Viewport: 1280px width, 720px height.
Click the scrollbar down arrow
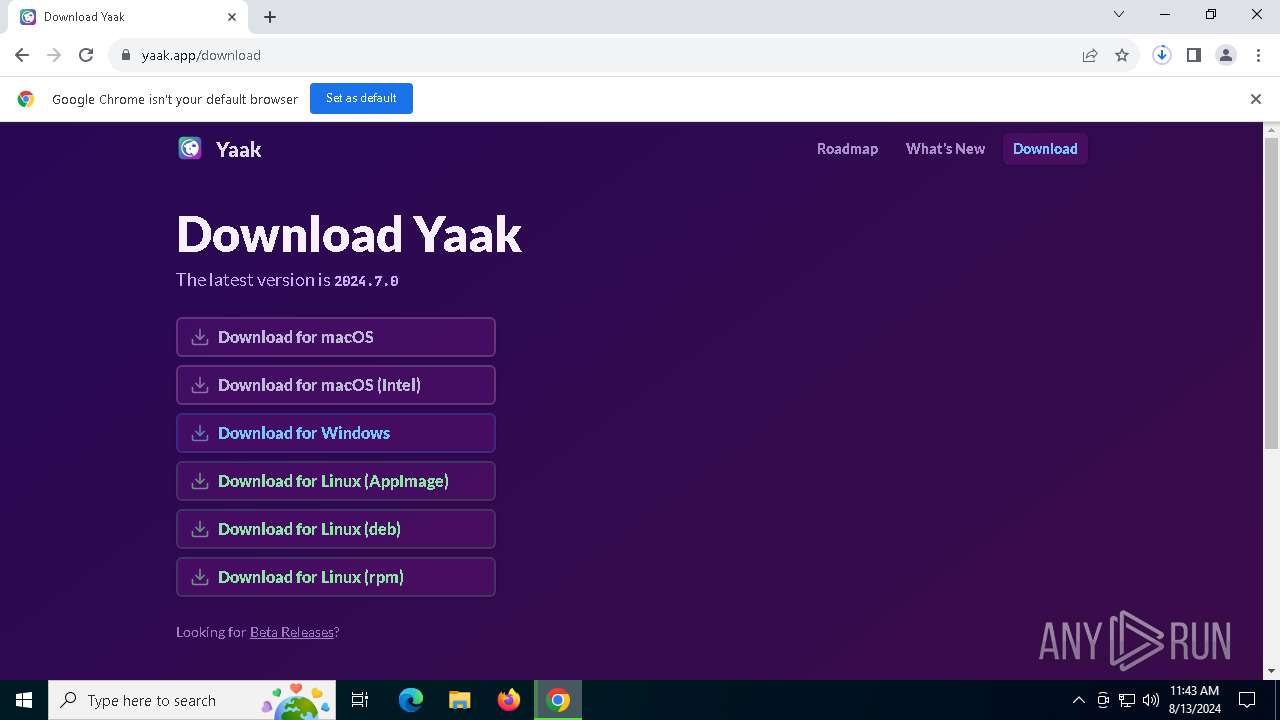click(1272, 671)
